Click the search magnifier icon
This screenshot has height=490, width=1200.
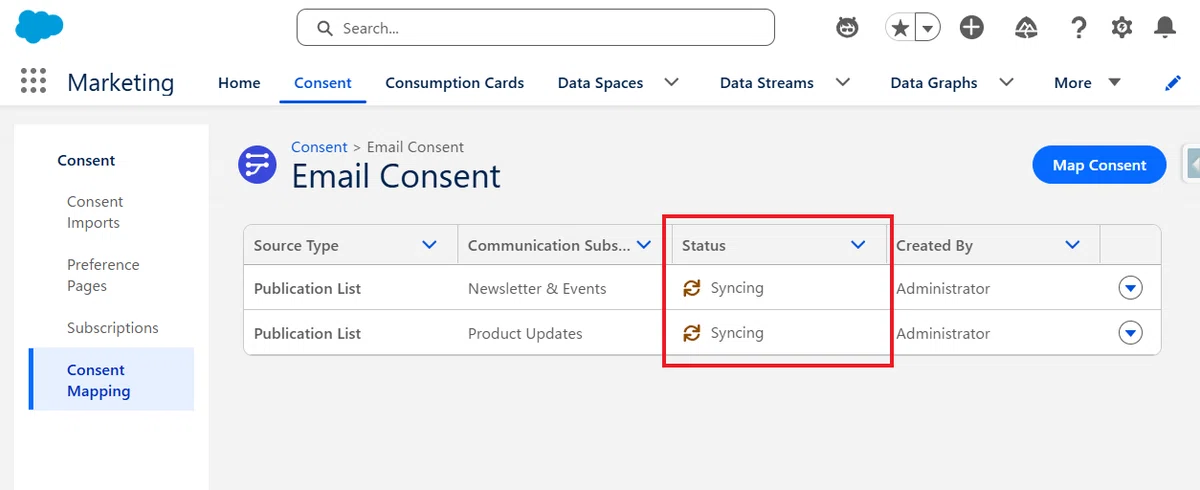point(325,28)
